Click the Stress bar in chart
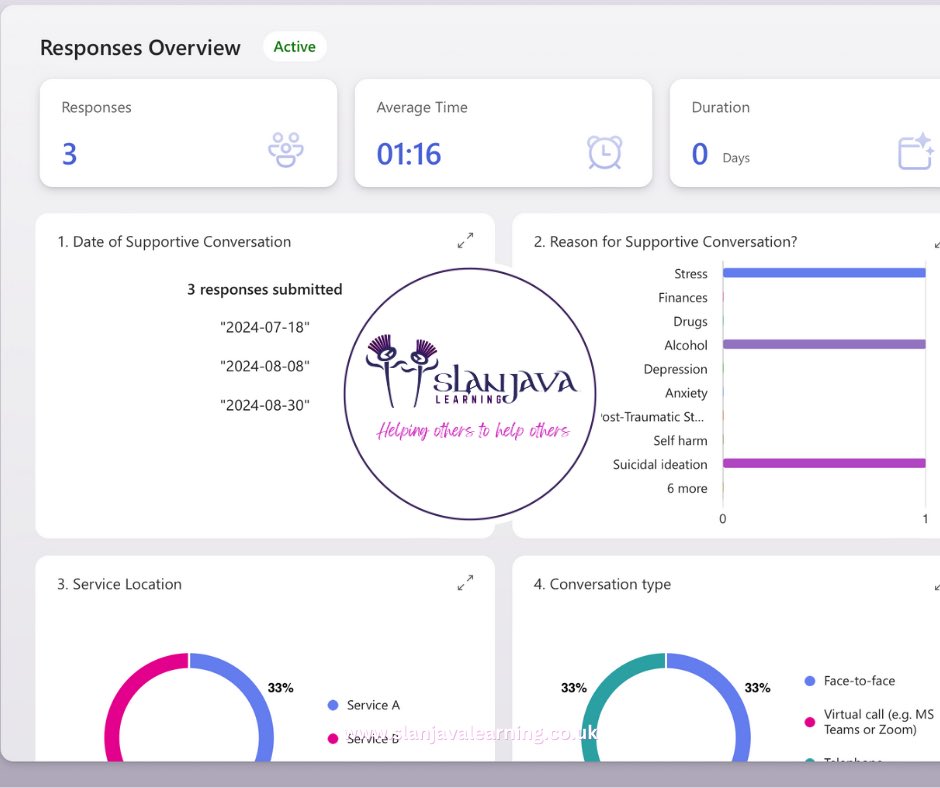 coord(824,273)
